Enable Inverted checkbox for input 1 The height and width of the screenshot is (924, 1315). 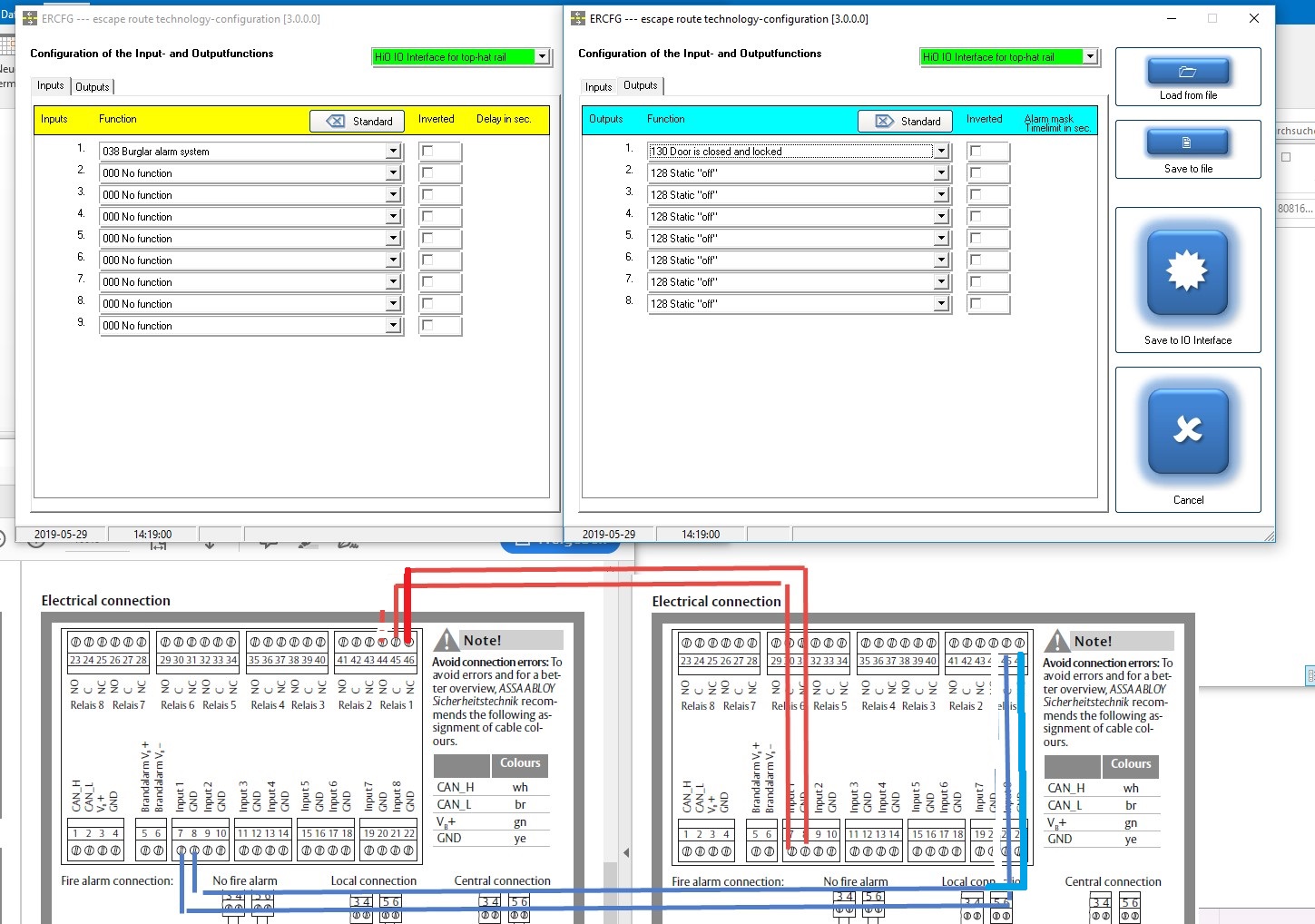coord(427,151)
